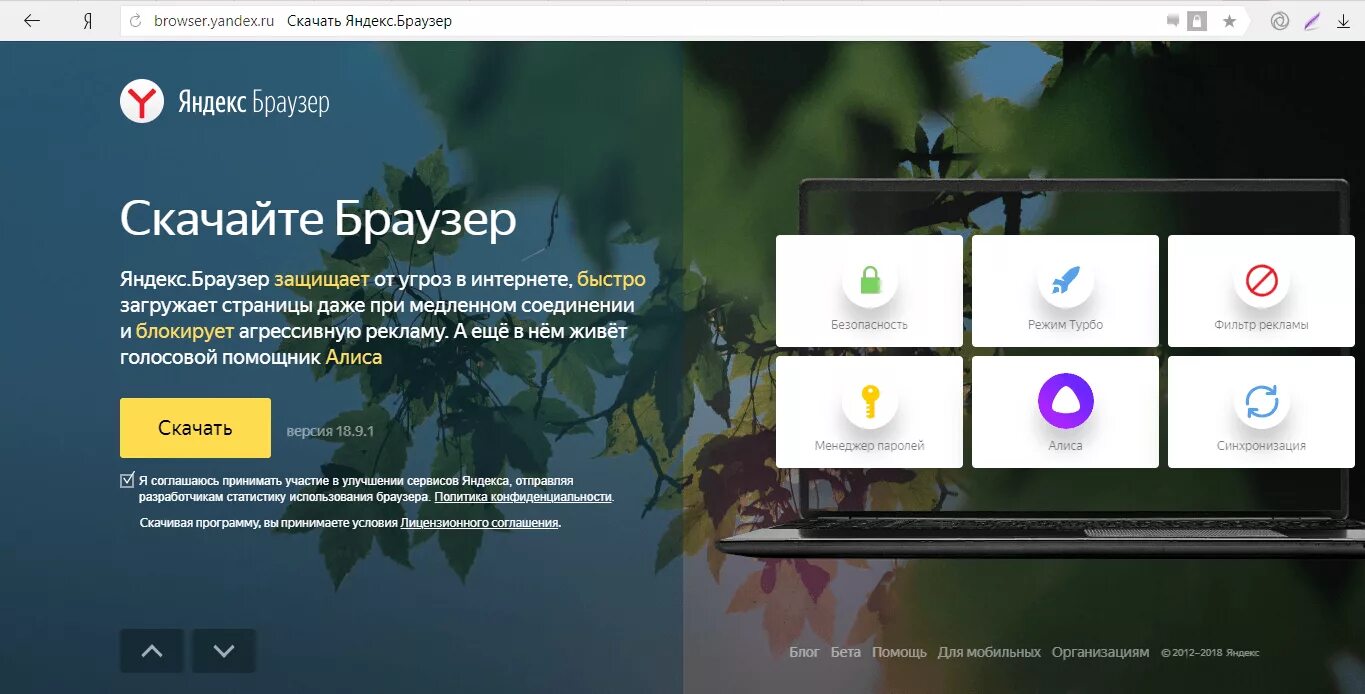
Task: Select the purple Алиса assistant icon
Action: [x=1065, y=402]
